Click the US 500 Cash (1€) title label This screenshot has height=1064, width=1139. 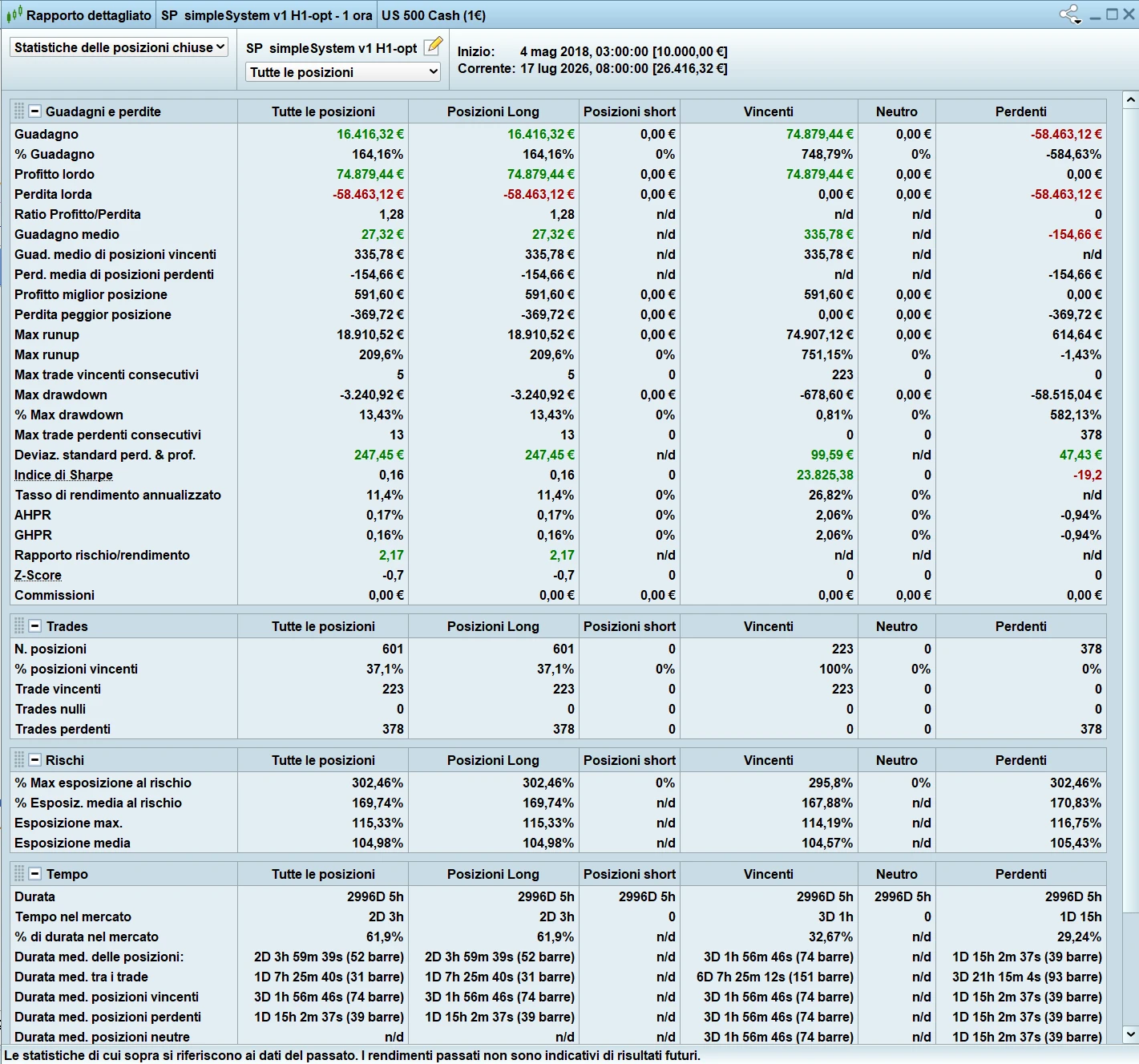tap(434, 15)
